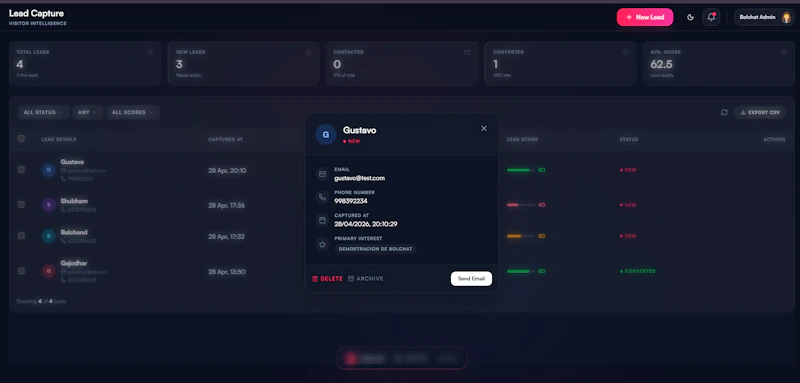This screenshot has height=383, width=800.
Task: Click the 62.5 average score value
Action: click(x=661, y=64)
